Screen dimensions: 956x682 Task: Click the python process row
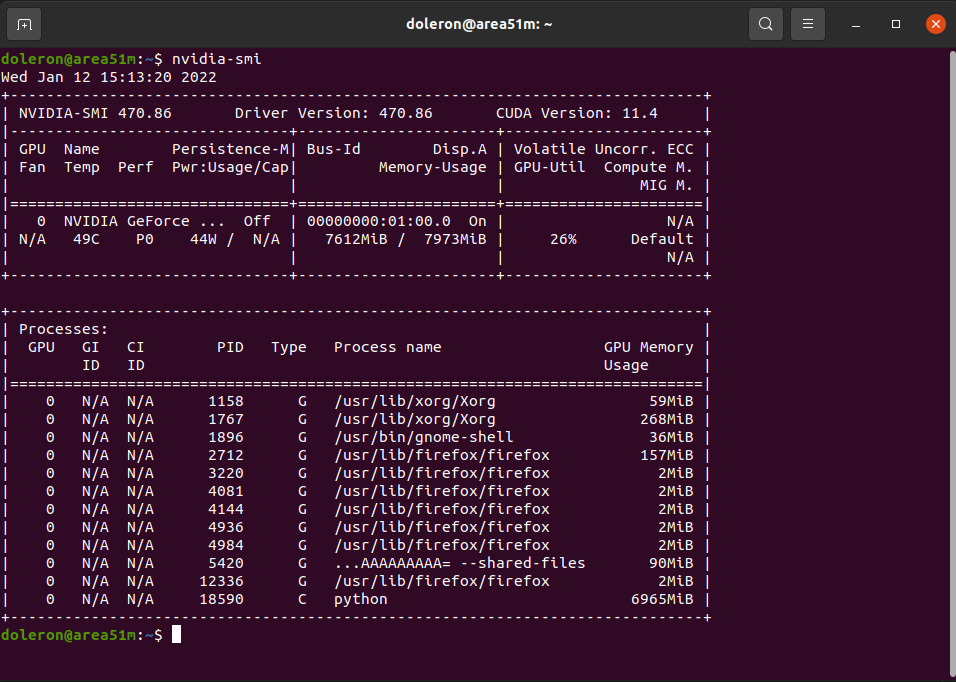[x=356, y=599]
